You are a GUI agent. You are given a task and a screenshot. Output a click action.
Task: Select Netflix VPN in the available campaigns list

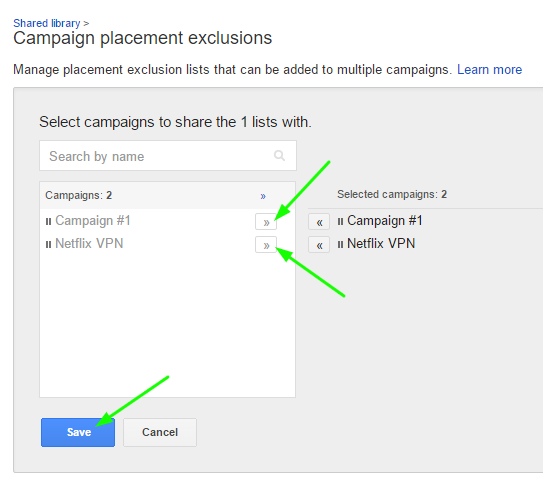pyautogui.click(x=89, y=243)
